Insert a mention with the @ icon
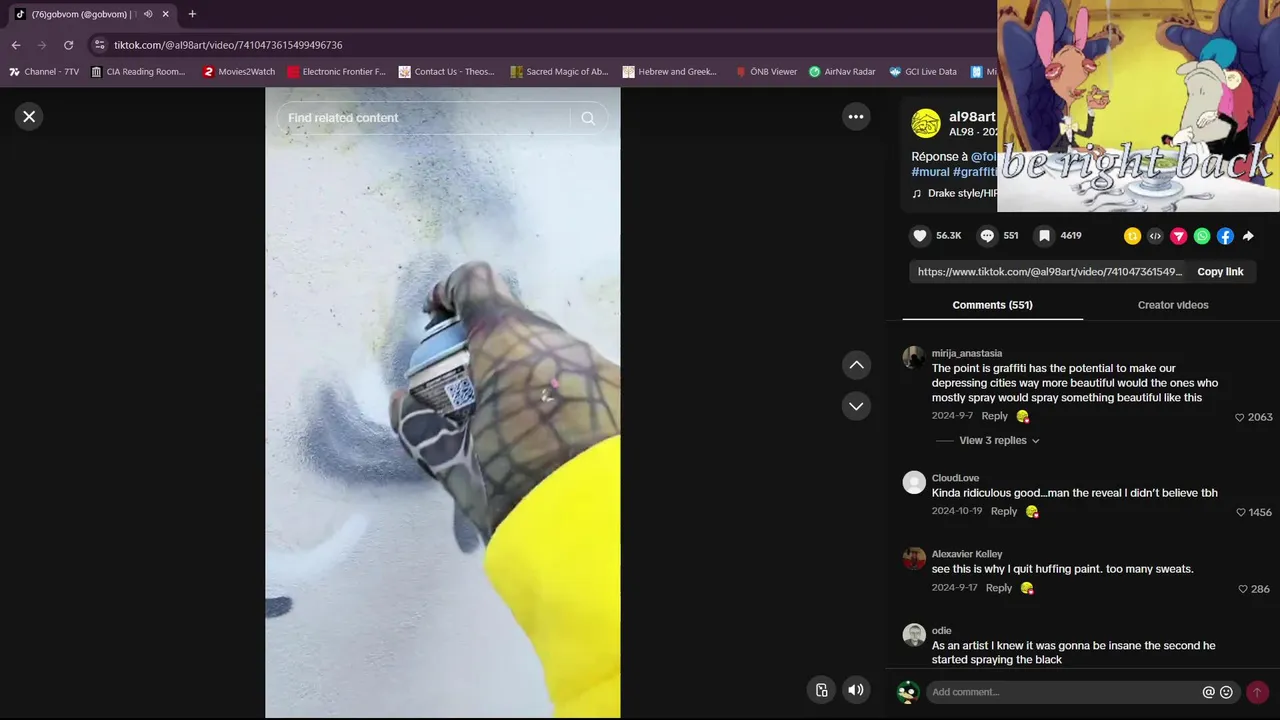1280x720 pixels. (1208, 692)
